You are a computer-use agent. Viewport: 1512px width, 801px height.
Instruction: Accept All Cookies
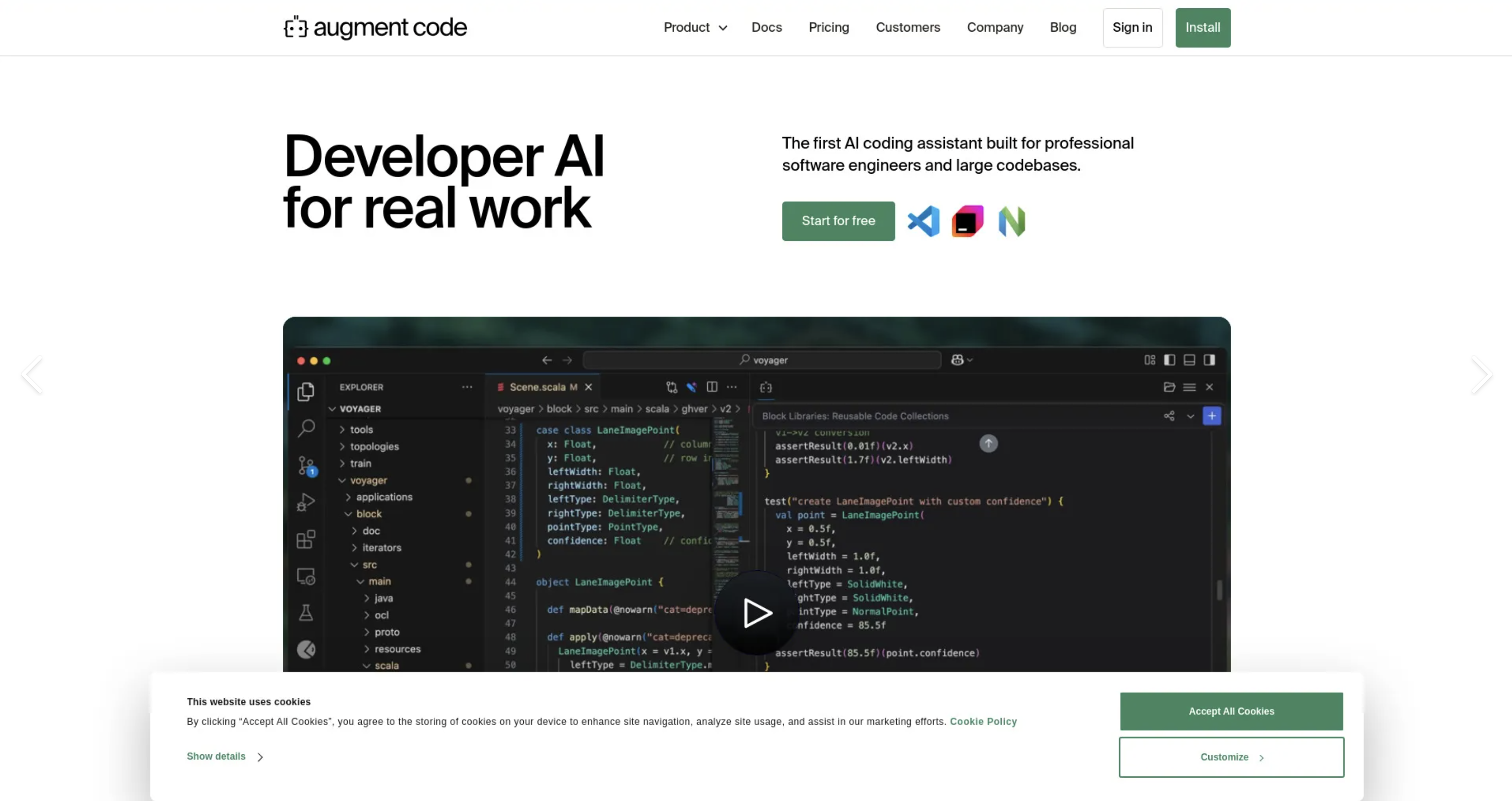click(x=1231, y=711)
